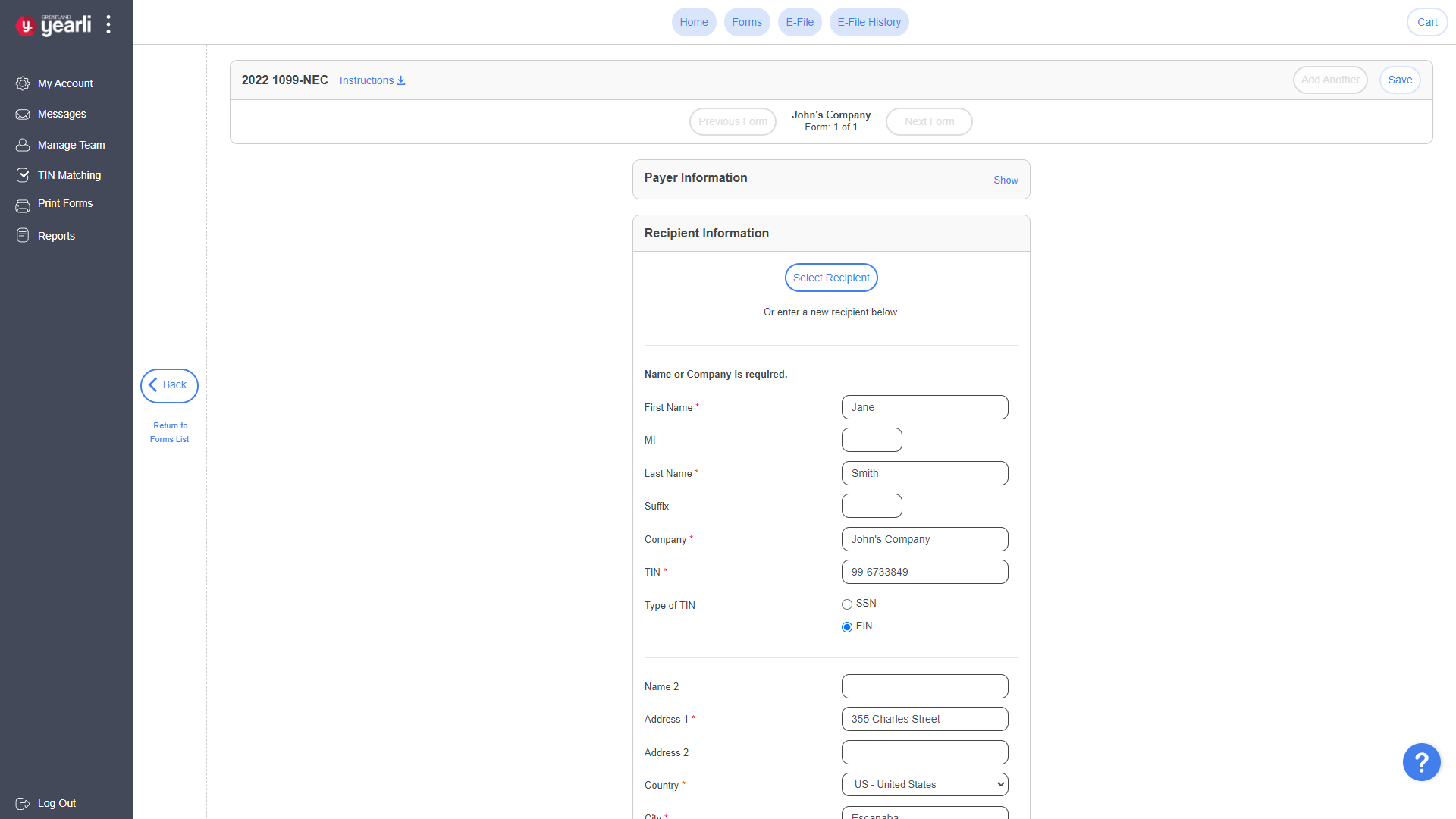The height and width of the screenshot is (819, 1456).
Task: Click the 'Name or Company is required.' notice
Action: click(x=716, y=374)
